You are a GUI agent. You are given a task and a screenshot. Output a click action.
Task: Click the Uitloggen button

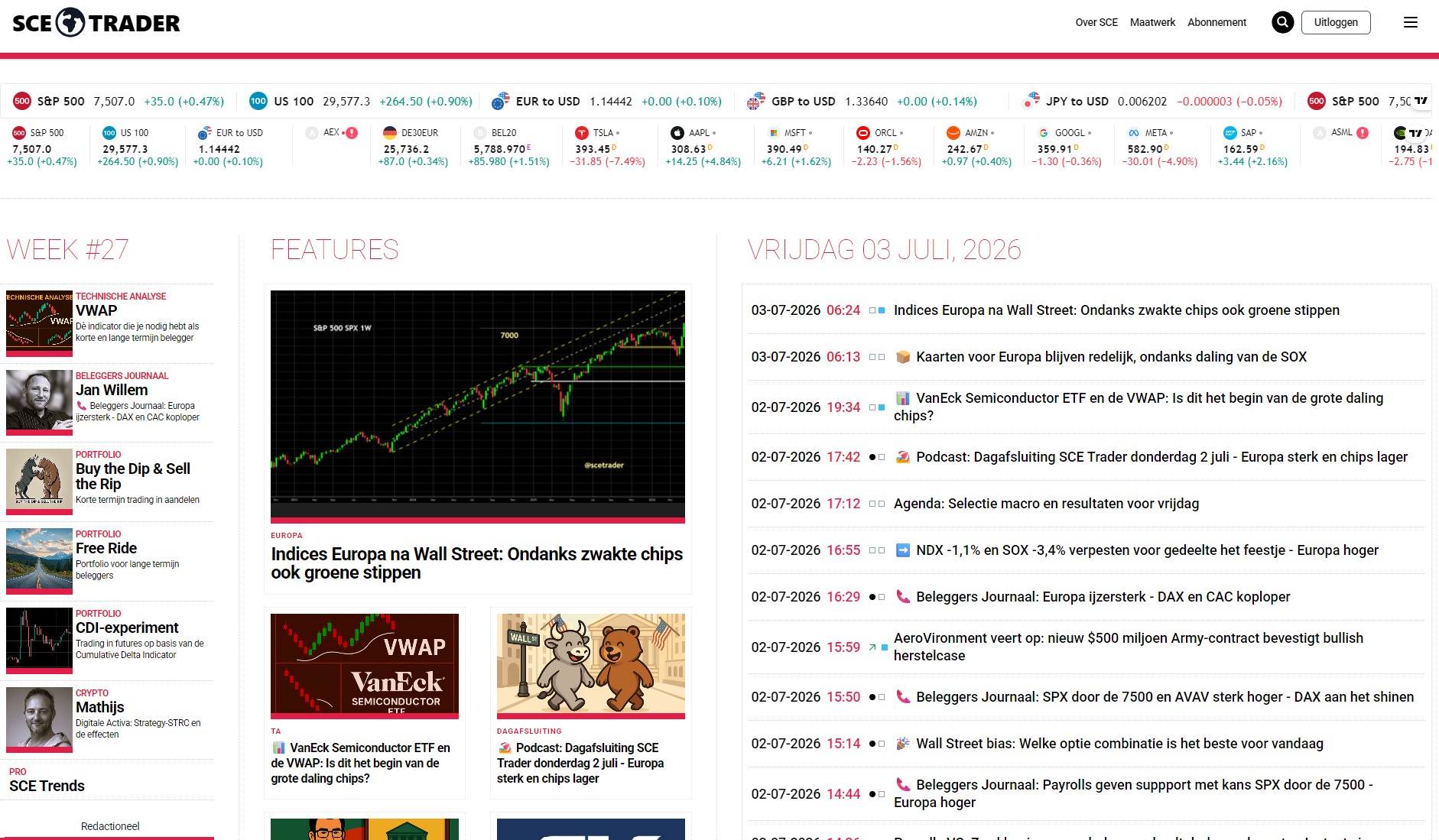point(1336,22)
